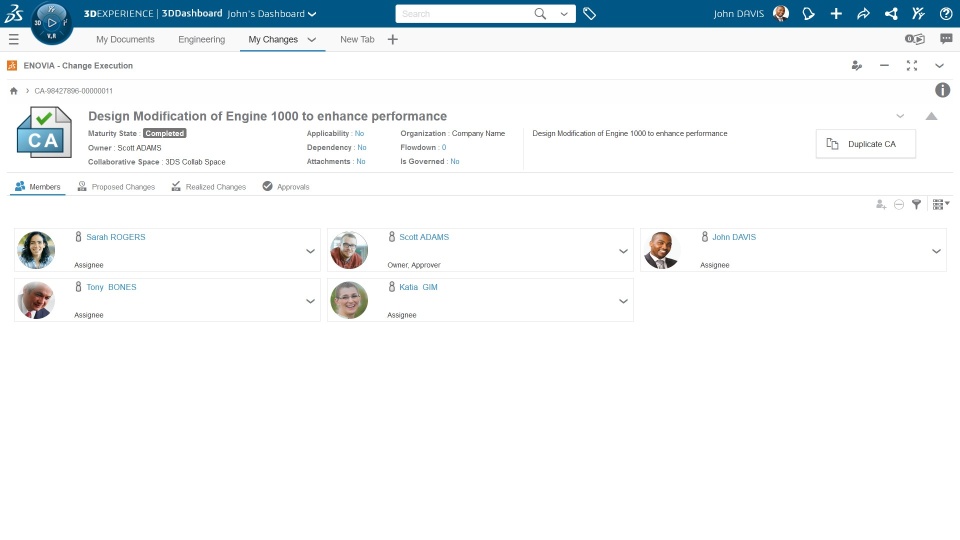The height and width of the screenshot is (540, 960).
Task: Open Sarah ROGERS name link
Action: pyautogui.click(x=116, y=237)
